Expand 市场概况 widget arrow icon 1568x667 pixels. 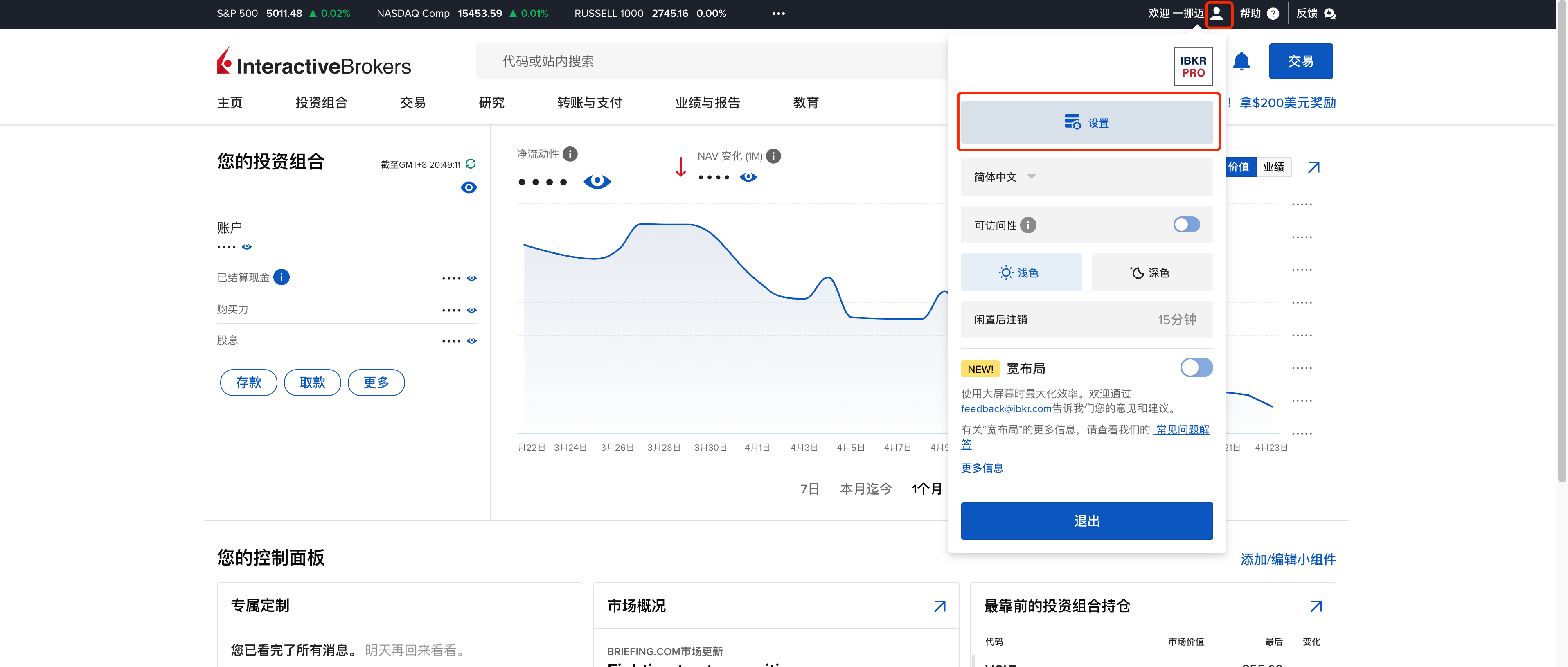coord(940,606)
